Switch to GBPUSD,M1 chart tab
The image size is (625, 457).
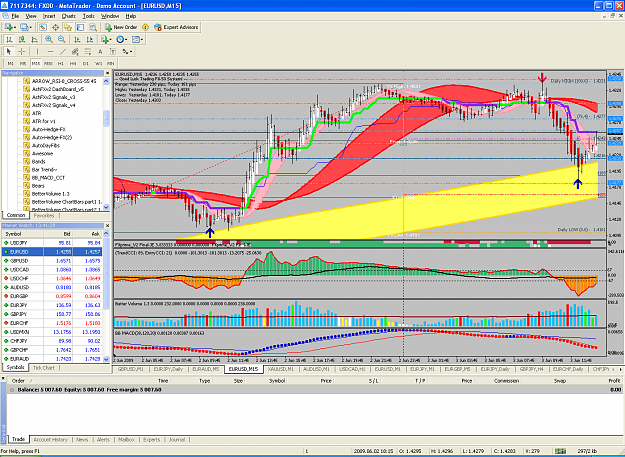131,369
